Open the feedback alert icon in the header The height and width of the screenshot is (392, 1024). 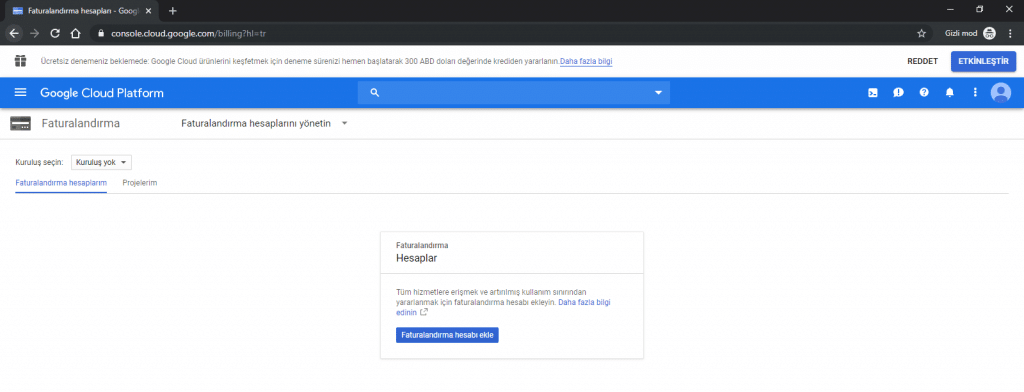pos(899,93)
